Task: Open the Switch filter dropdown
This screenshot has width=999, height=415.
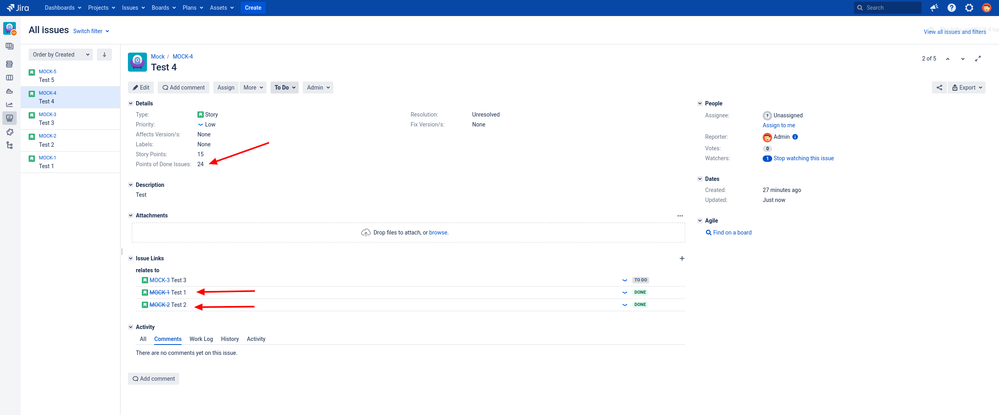Action: pos(91,31)
